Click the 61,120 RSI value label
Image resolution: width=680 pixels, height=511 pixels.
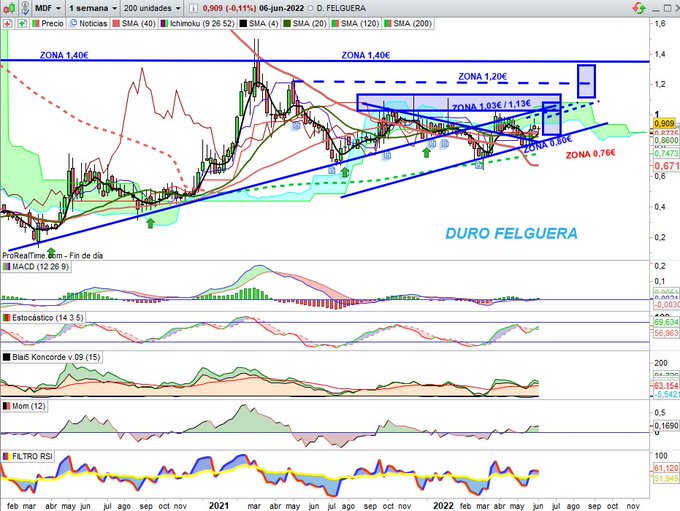[666, 468]
